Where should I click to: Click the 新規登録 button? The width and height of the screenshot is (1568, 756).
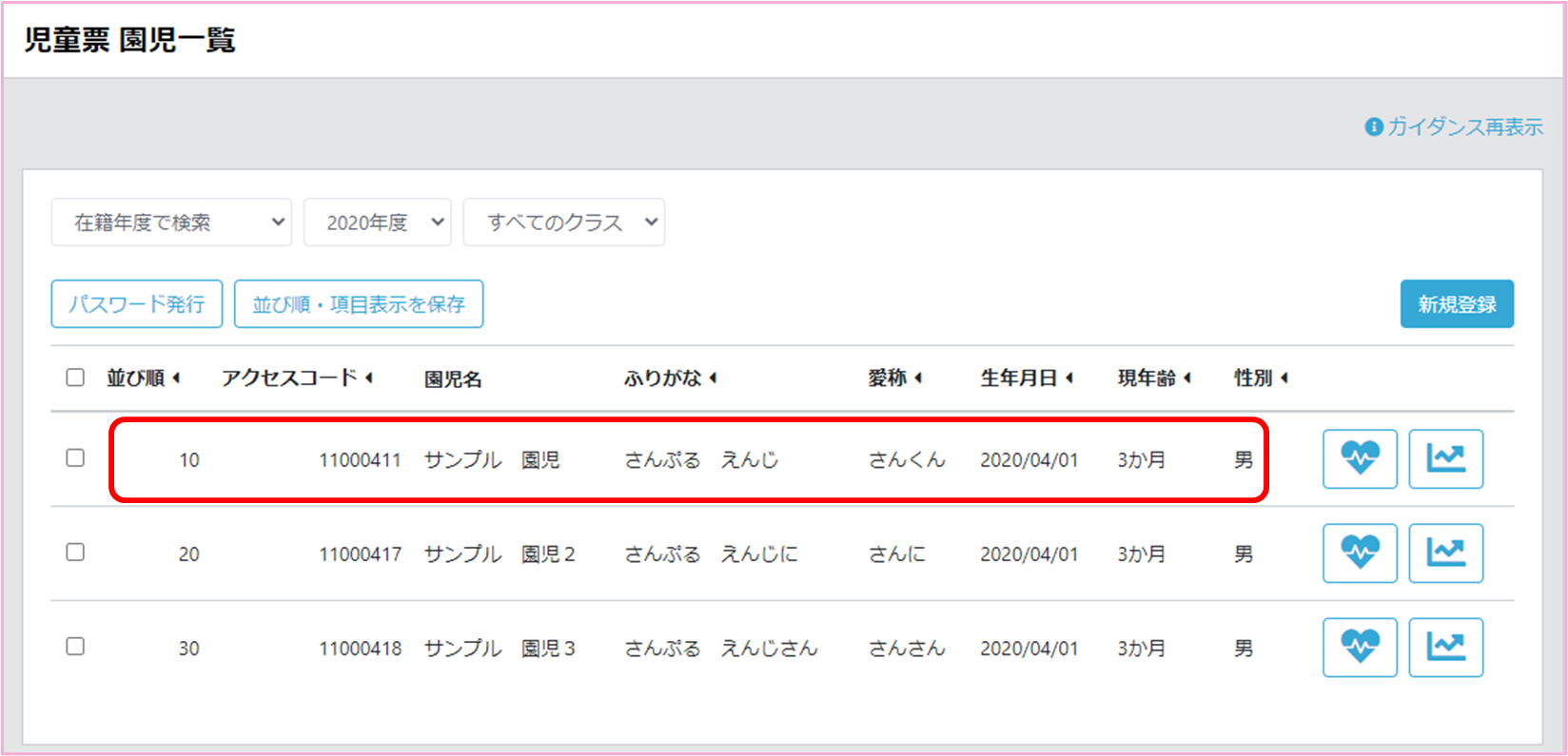tap(1456, 304)
